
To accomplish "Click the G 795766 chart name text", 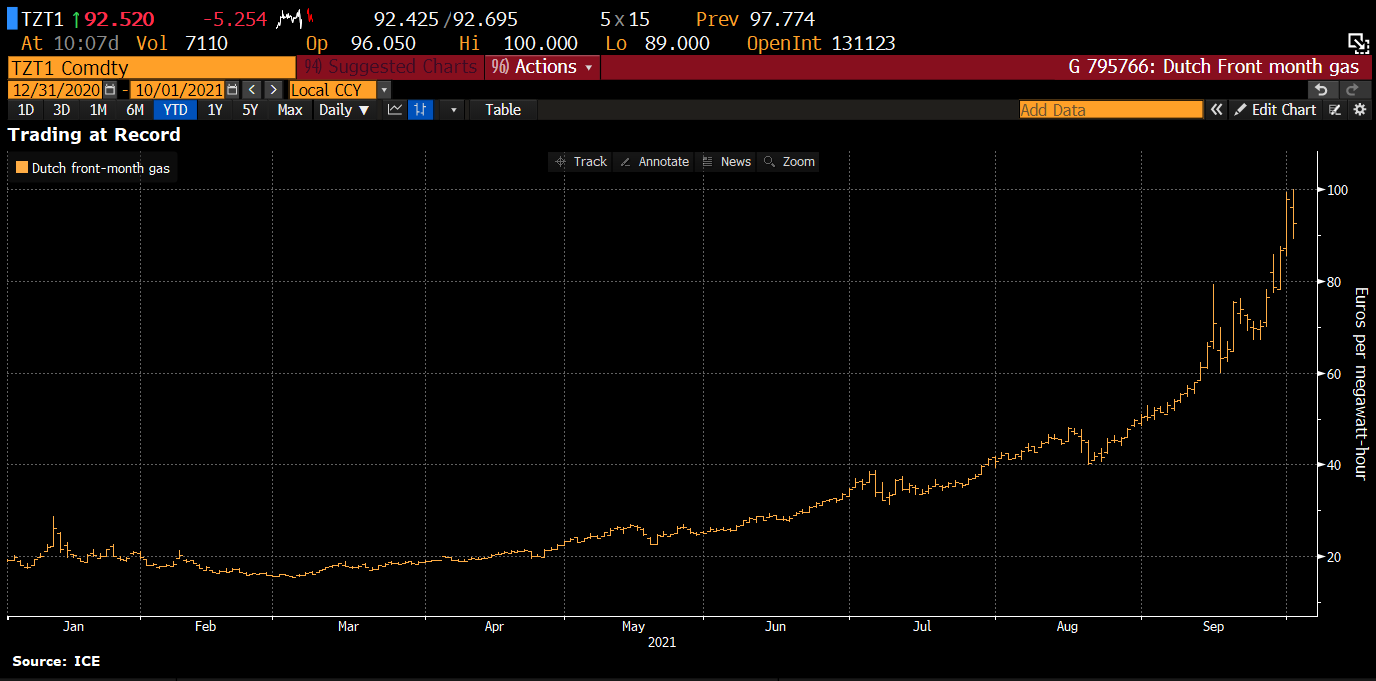I will (x=1214, y=67).
